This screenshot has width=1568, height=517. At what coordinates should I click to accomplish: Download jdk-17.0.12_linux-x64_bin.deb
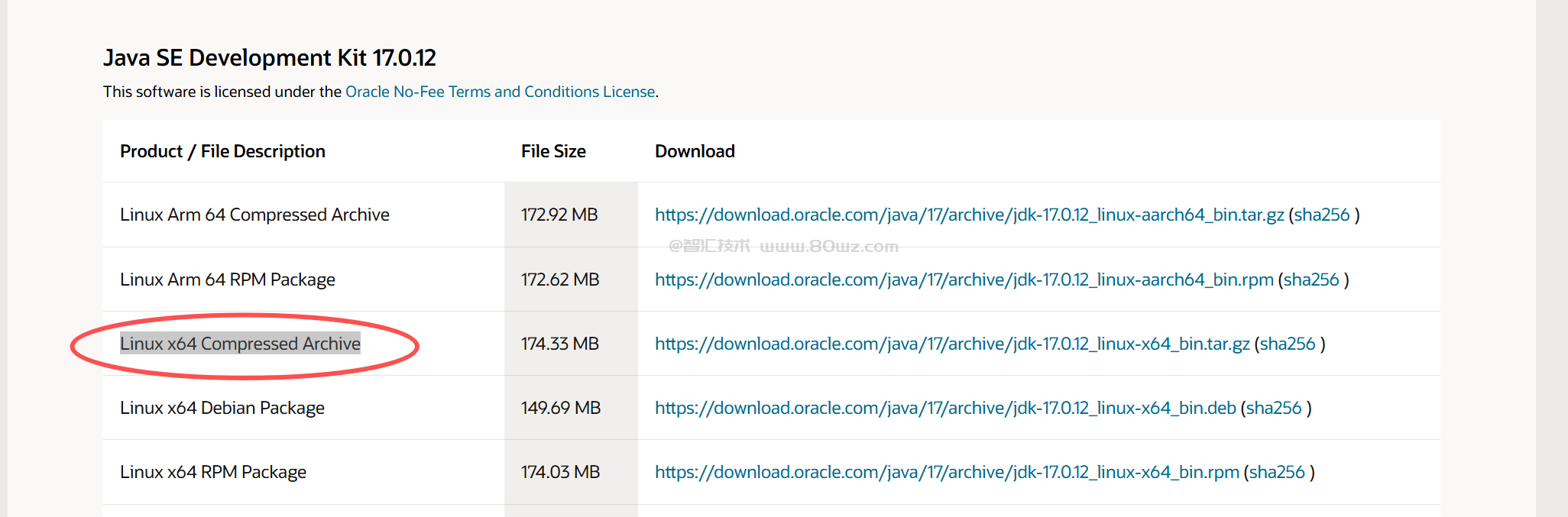tap(945, 408)
